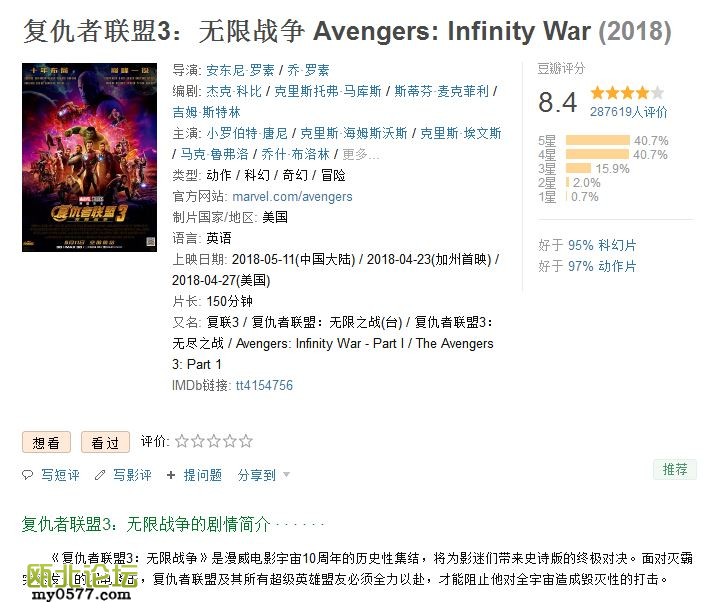
Task: Click the 5星 rating distribution bar
Action: click(597, 141)
